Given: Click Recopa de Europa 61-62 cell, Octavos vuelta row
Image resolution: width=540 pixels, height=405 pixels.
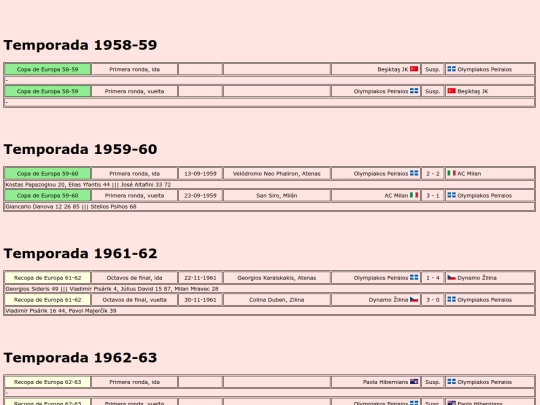Looking at the screenshot, I should (x=48, y=300).
